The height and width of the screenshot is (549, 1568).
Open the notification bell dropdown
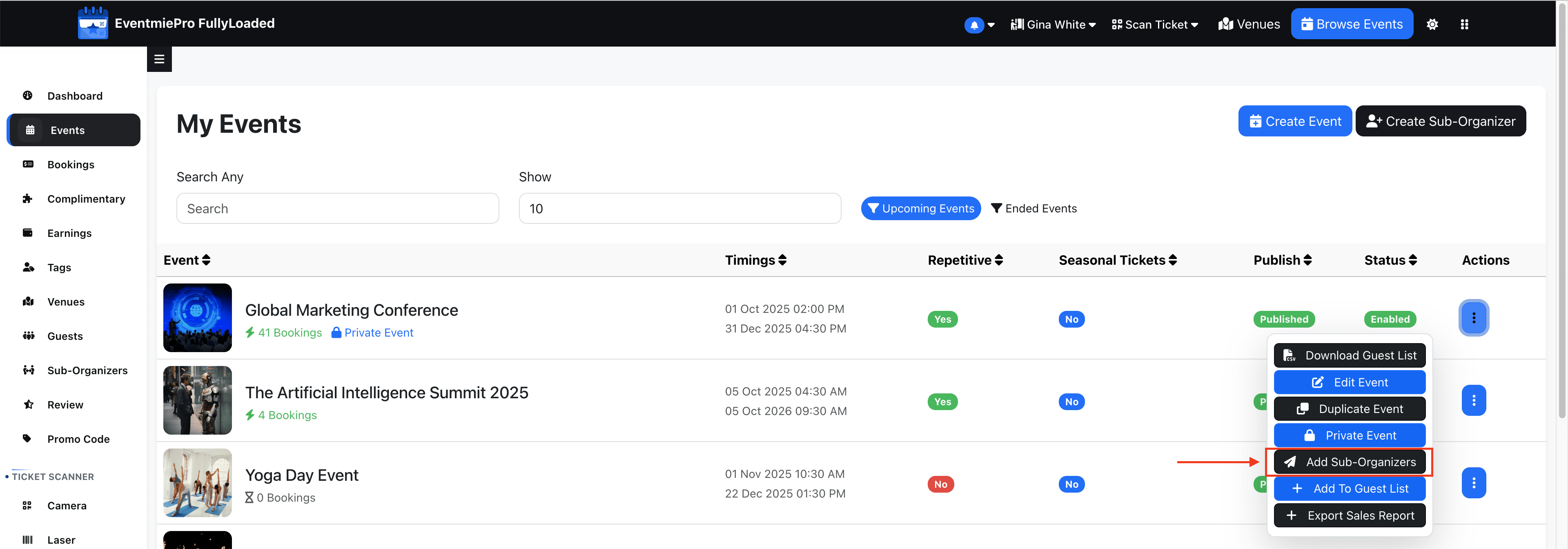click(979, 25)
